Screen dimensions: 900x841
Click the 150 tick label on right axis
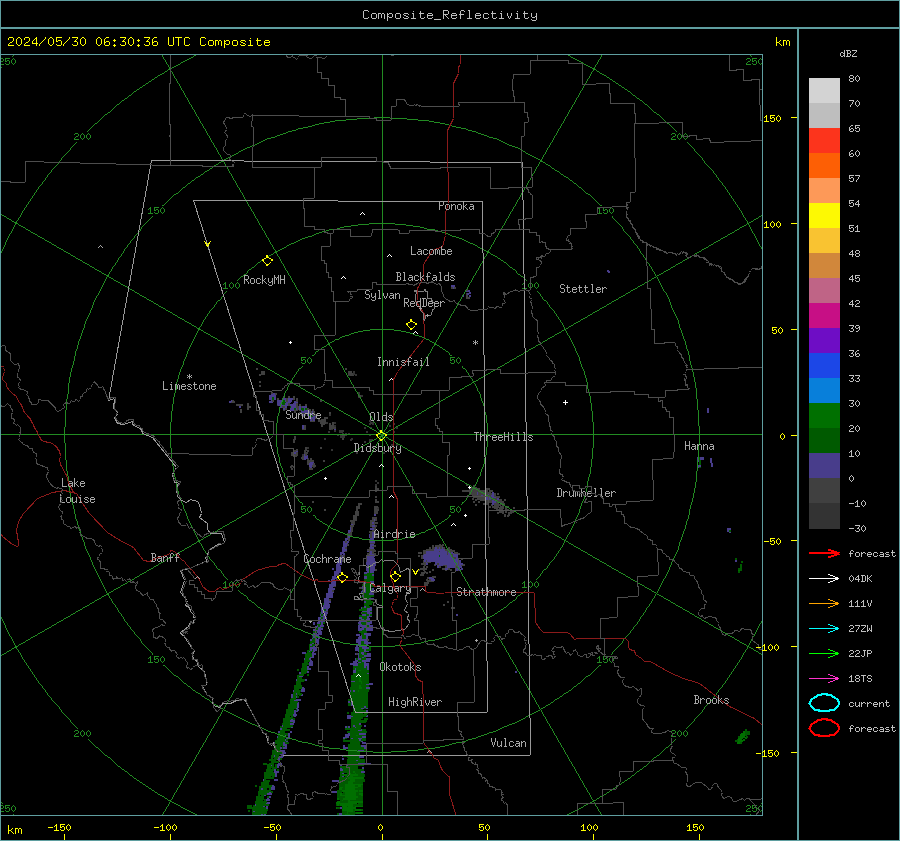773,118
